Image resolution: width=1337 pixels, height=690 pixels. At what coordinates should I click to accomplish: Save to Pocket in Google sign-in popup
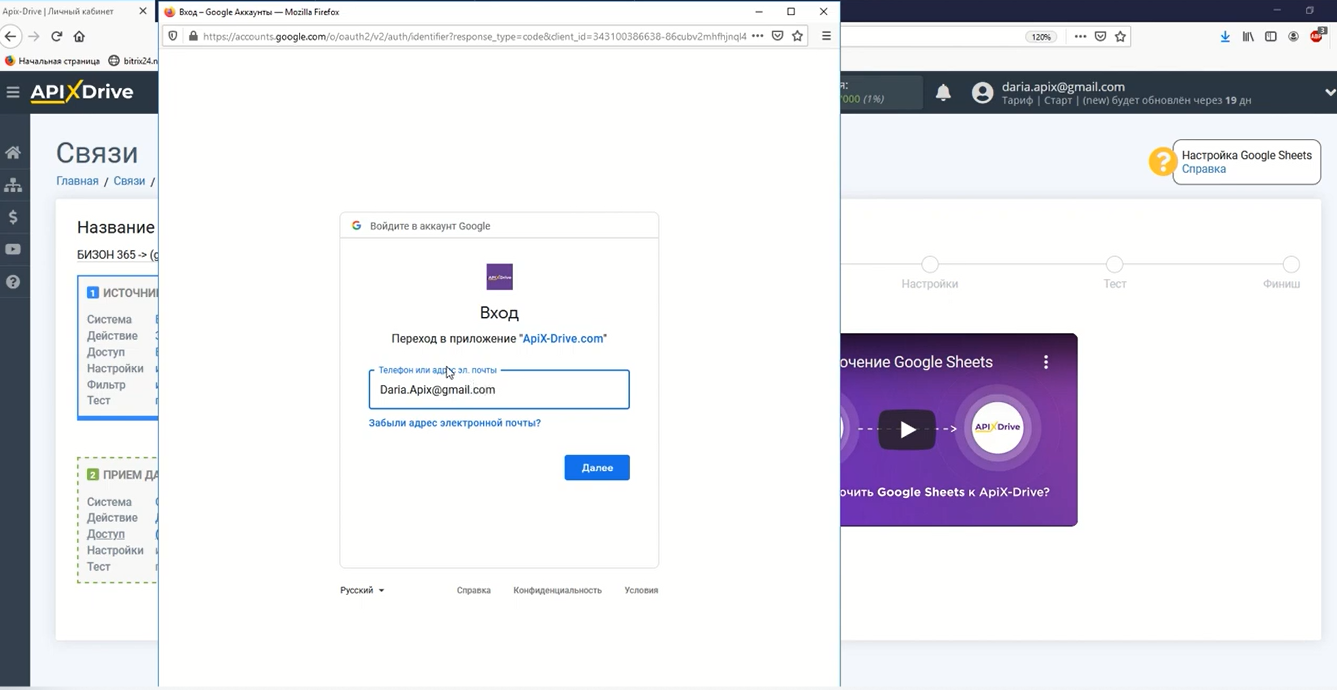click(777, 36)
